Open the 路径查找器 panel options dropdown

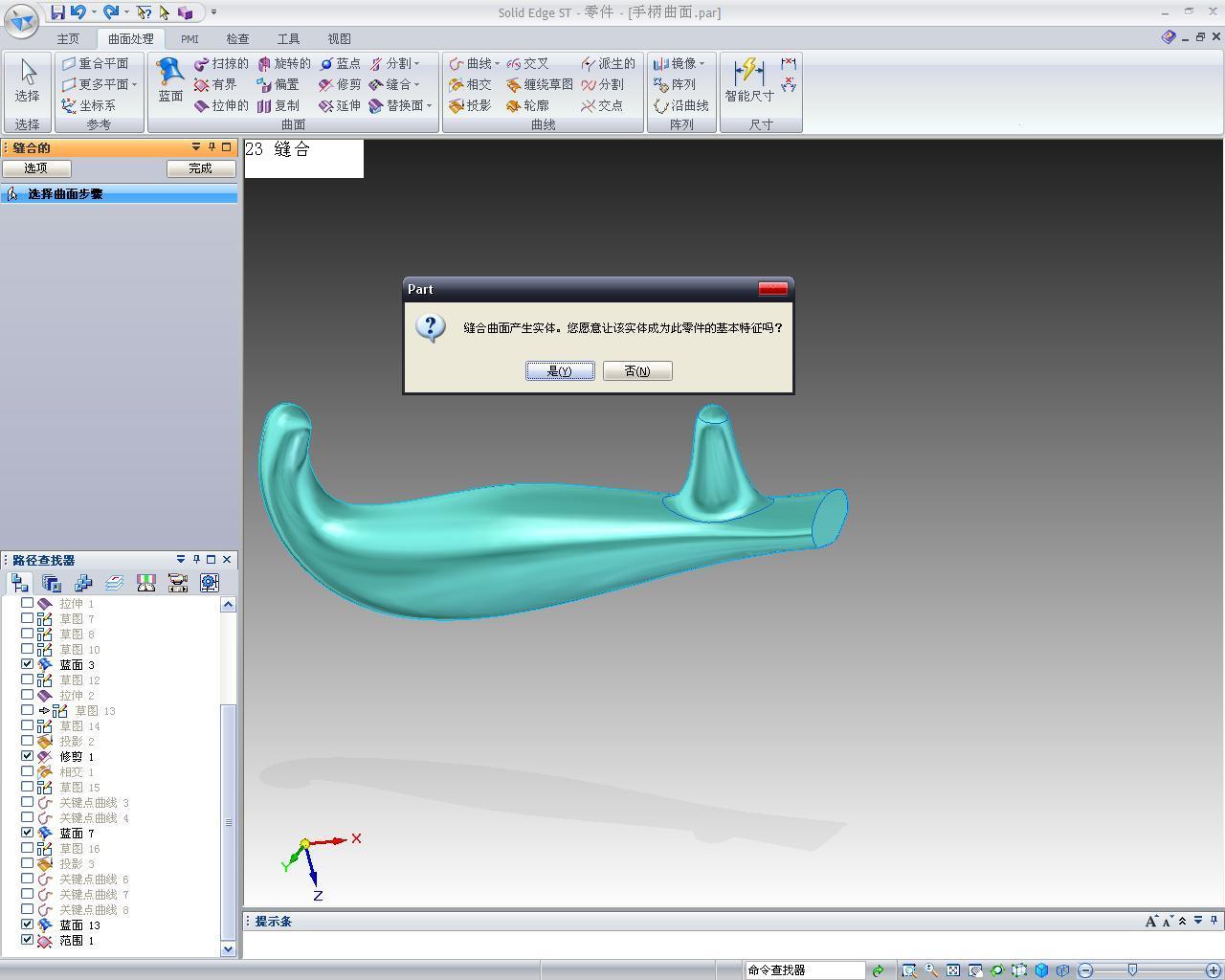click(x=180, y=559)
